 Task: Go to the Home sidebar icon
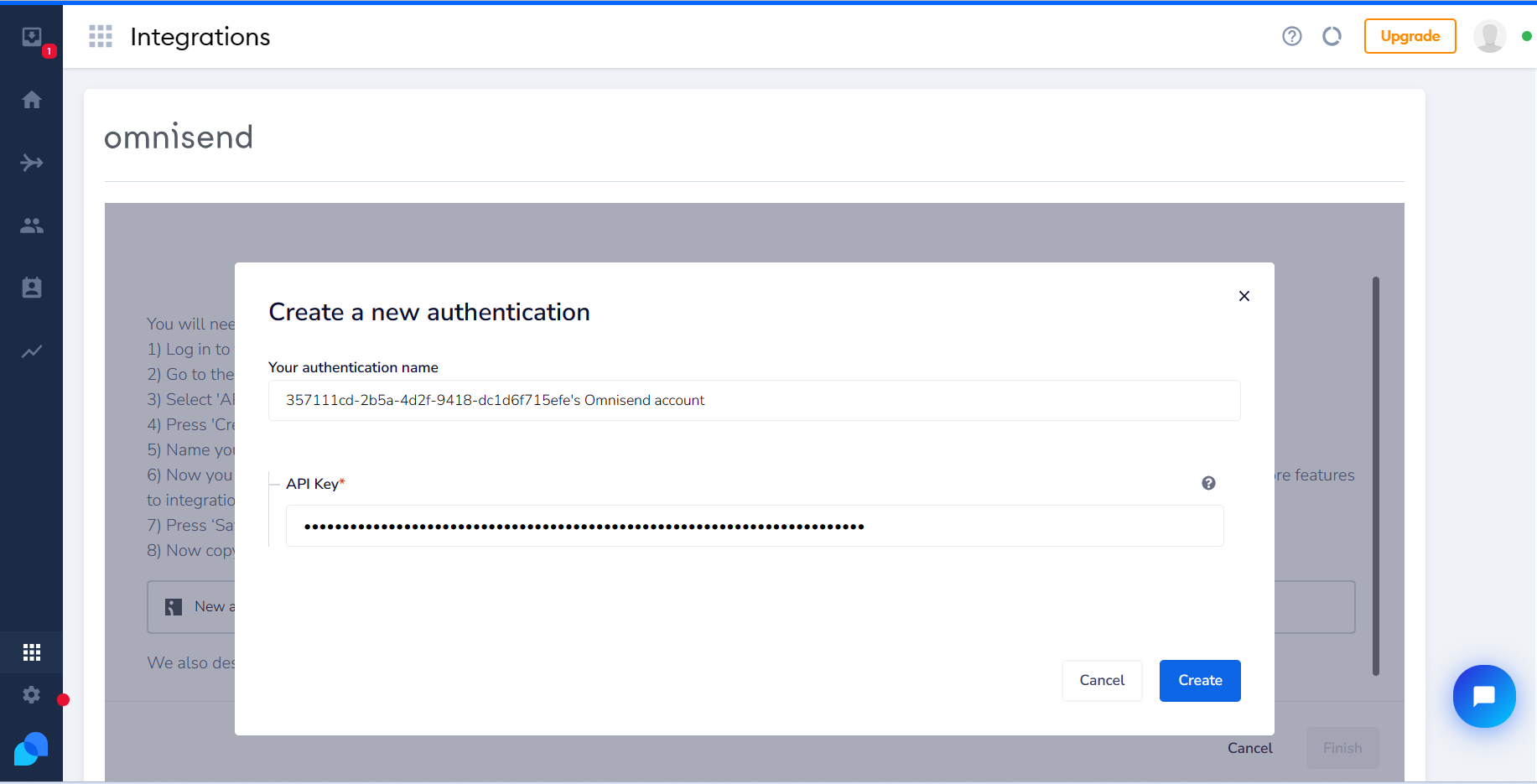pyautogui.click(x=32, y=100)
